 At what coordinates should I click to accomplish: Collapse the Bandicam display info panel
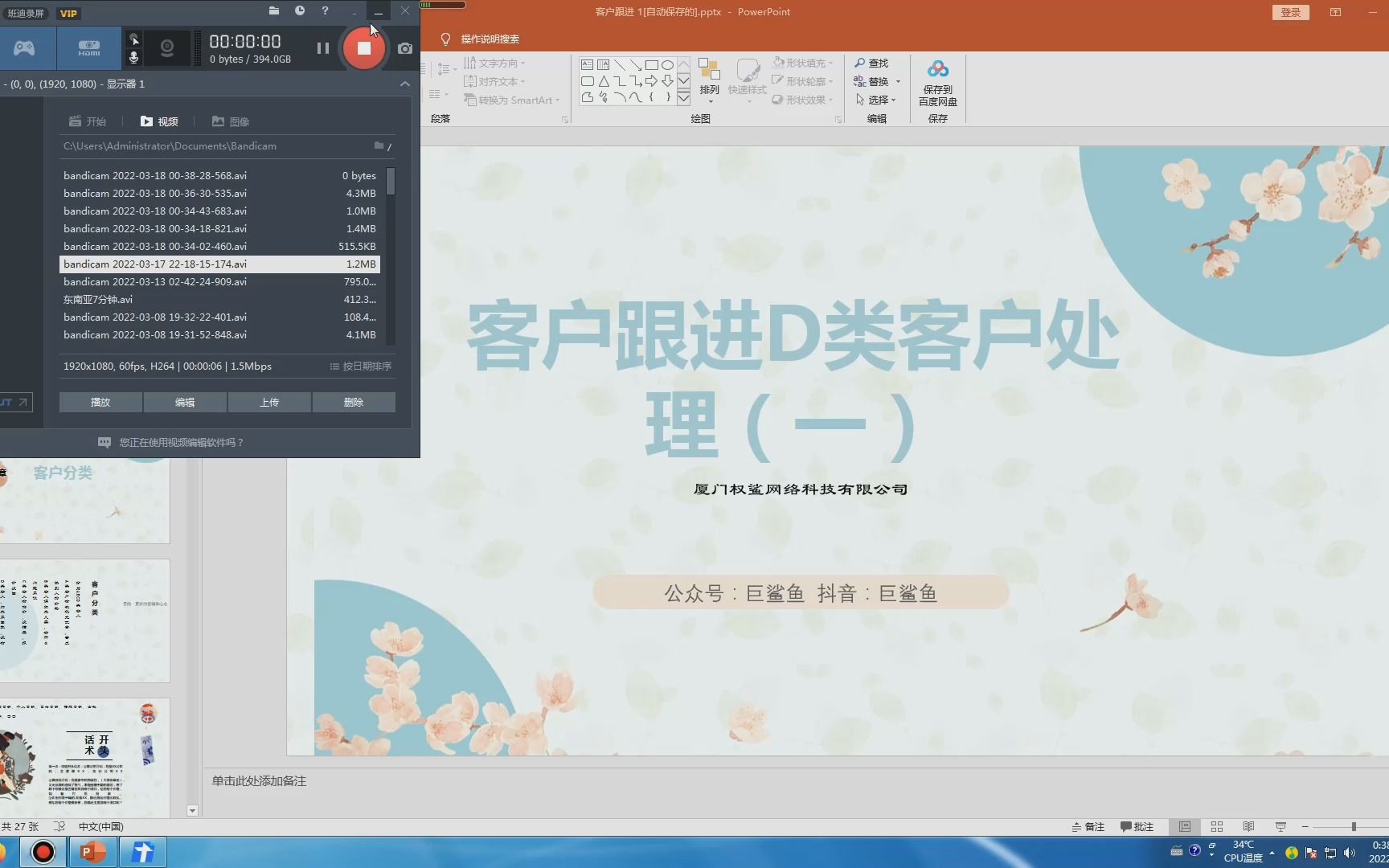click(405, 84)
